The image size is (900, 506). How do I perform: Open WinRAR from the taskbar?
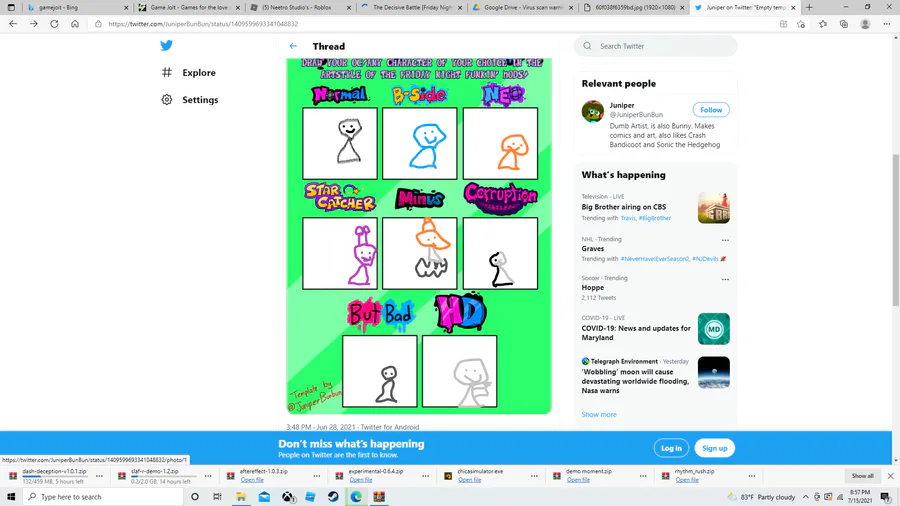(379, 497)
